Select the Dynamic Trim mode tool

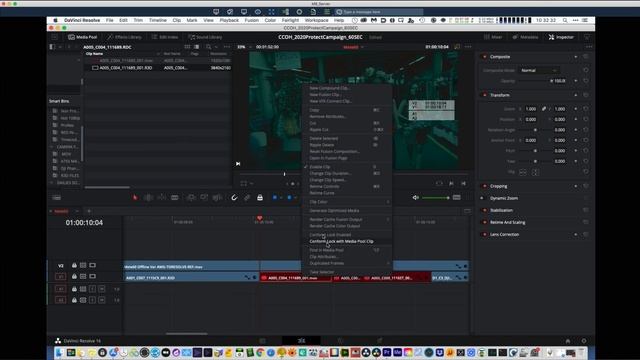[x=162, y=198]
